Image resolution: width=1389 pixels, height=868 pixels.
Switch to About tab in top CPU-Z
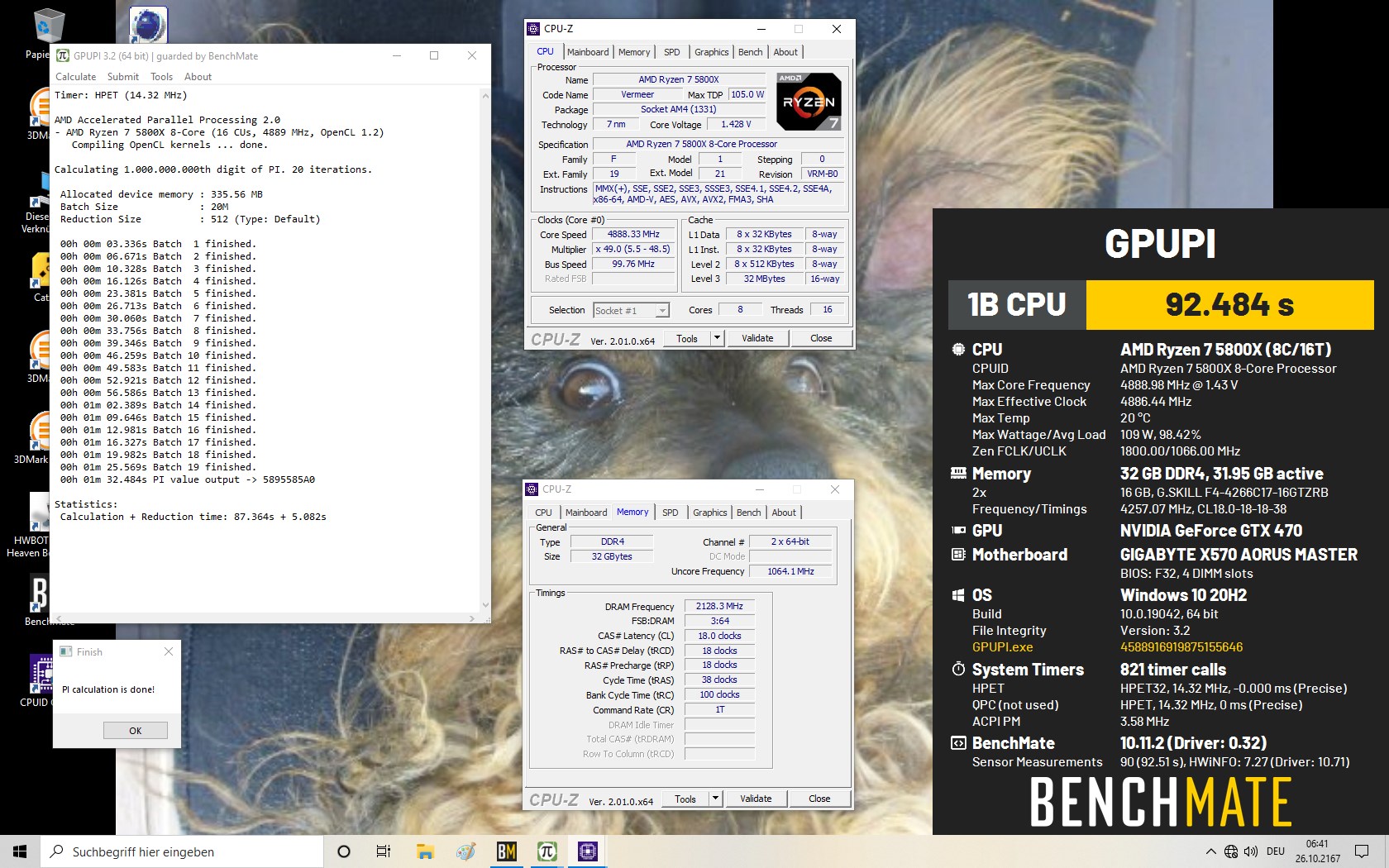[785, 52]
